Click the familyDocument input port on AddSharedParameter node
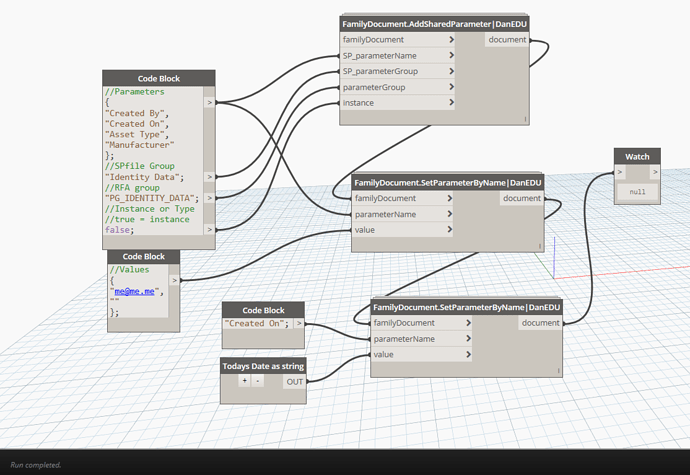The image size is (690, 475). click(397, 40)
